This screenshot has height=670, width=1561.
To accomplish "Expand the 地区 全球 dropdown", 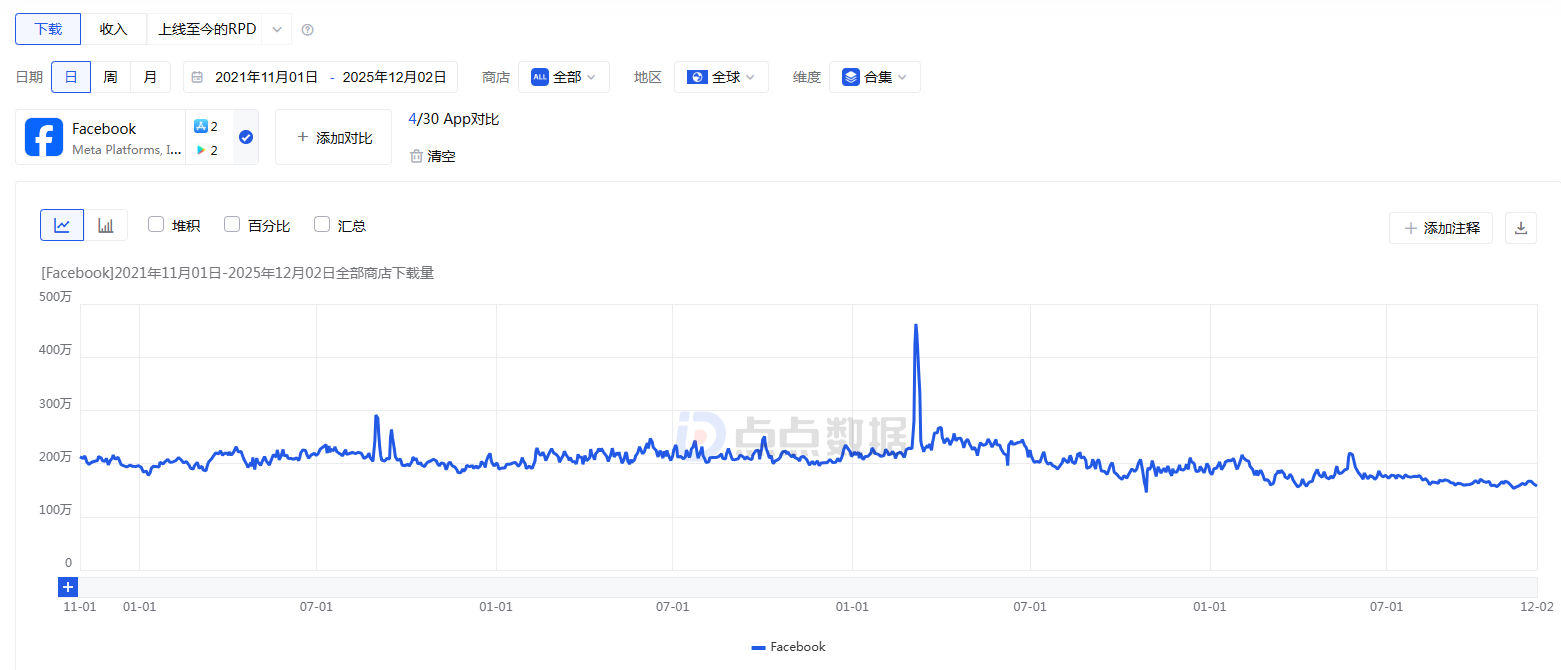I will (x=721, y=77).
